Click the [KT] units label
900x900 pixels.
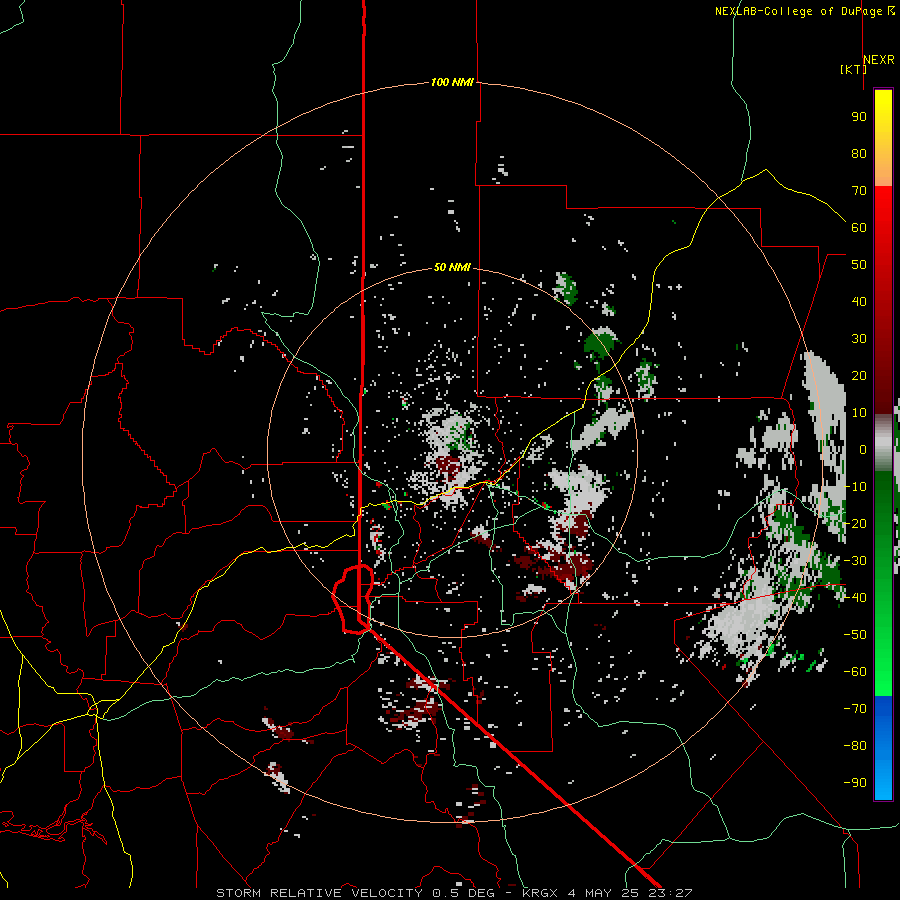[x=854, y=69]
